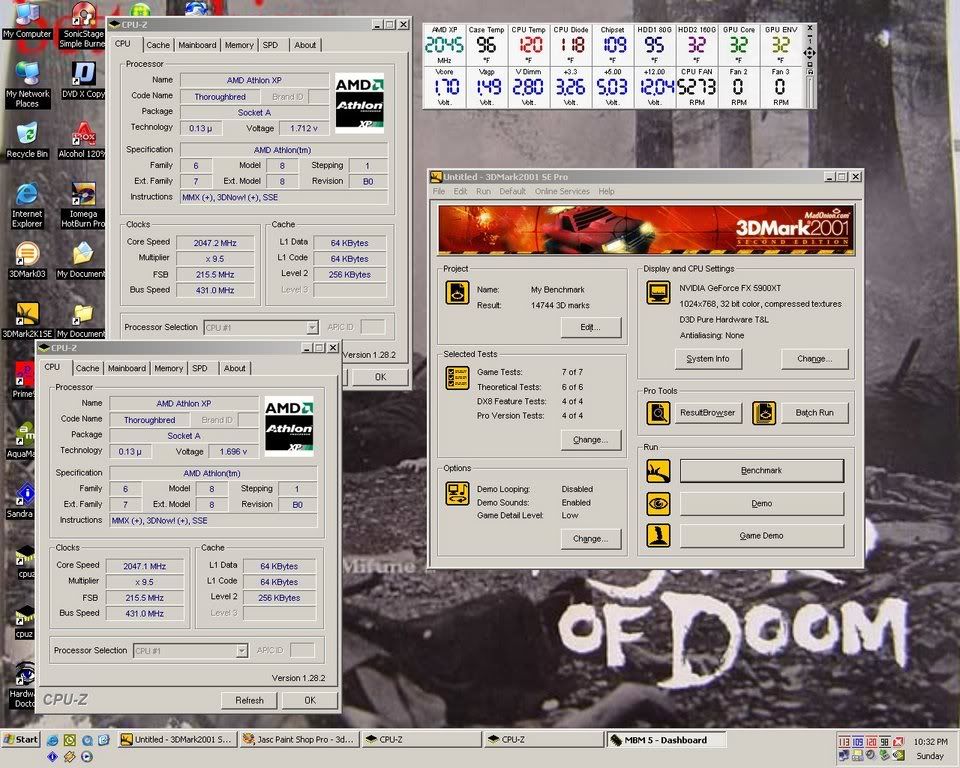Click Change... under Options section
This screenshot has width=960, height=768.
[x=591, y=539]
